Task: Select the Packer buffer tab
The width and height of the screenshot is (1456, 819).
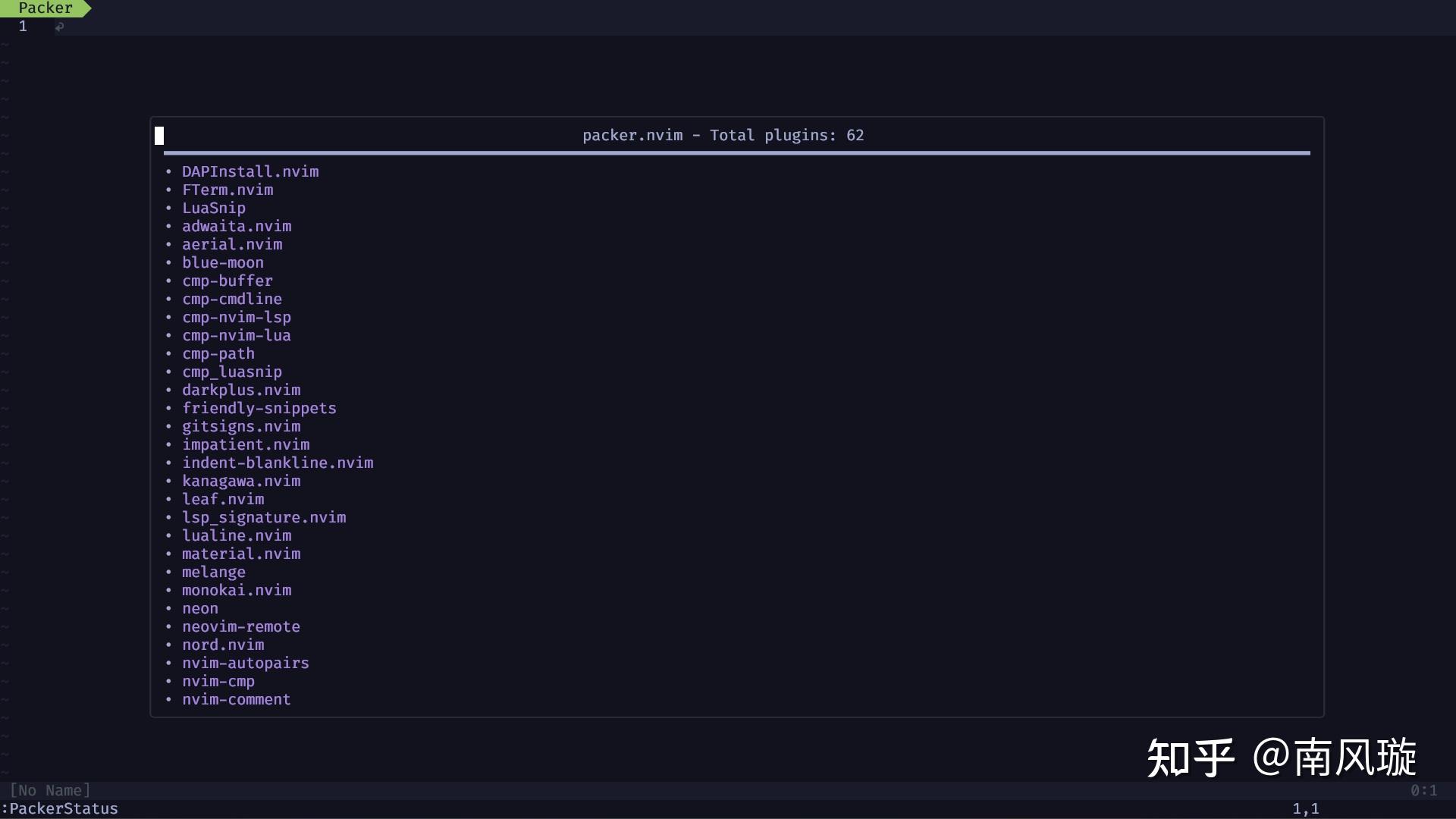Action: coord(44,8)
